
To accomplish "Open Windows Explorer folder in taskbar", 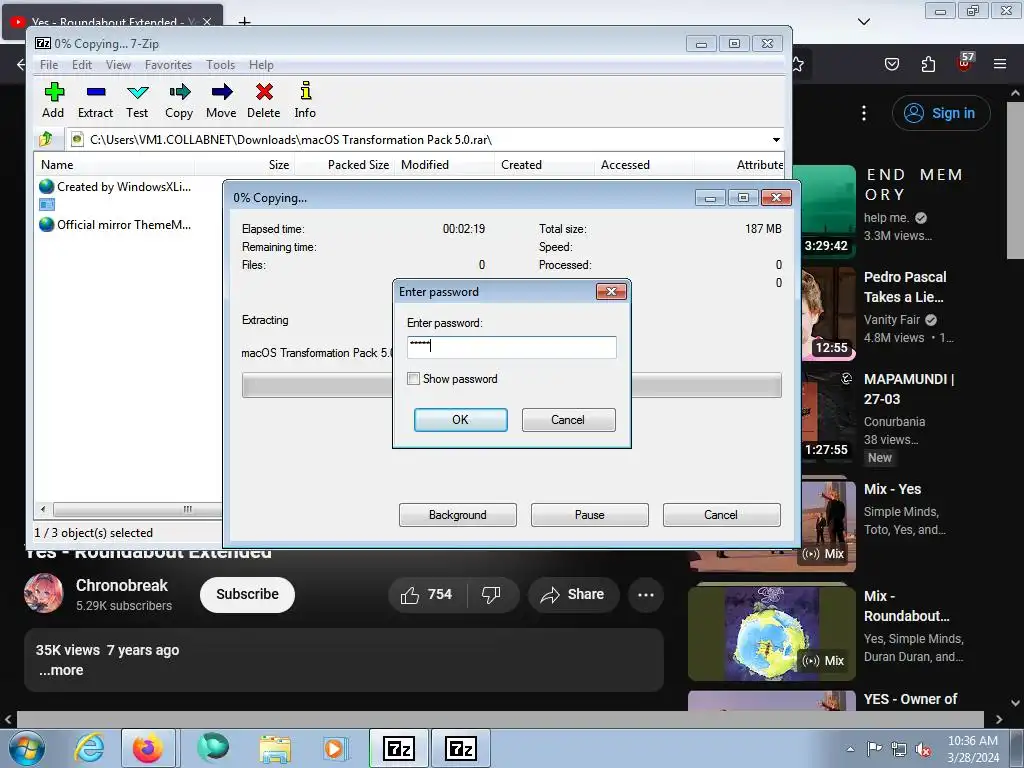I will click(275, 748).
